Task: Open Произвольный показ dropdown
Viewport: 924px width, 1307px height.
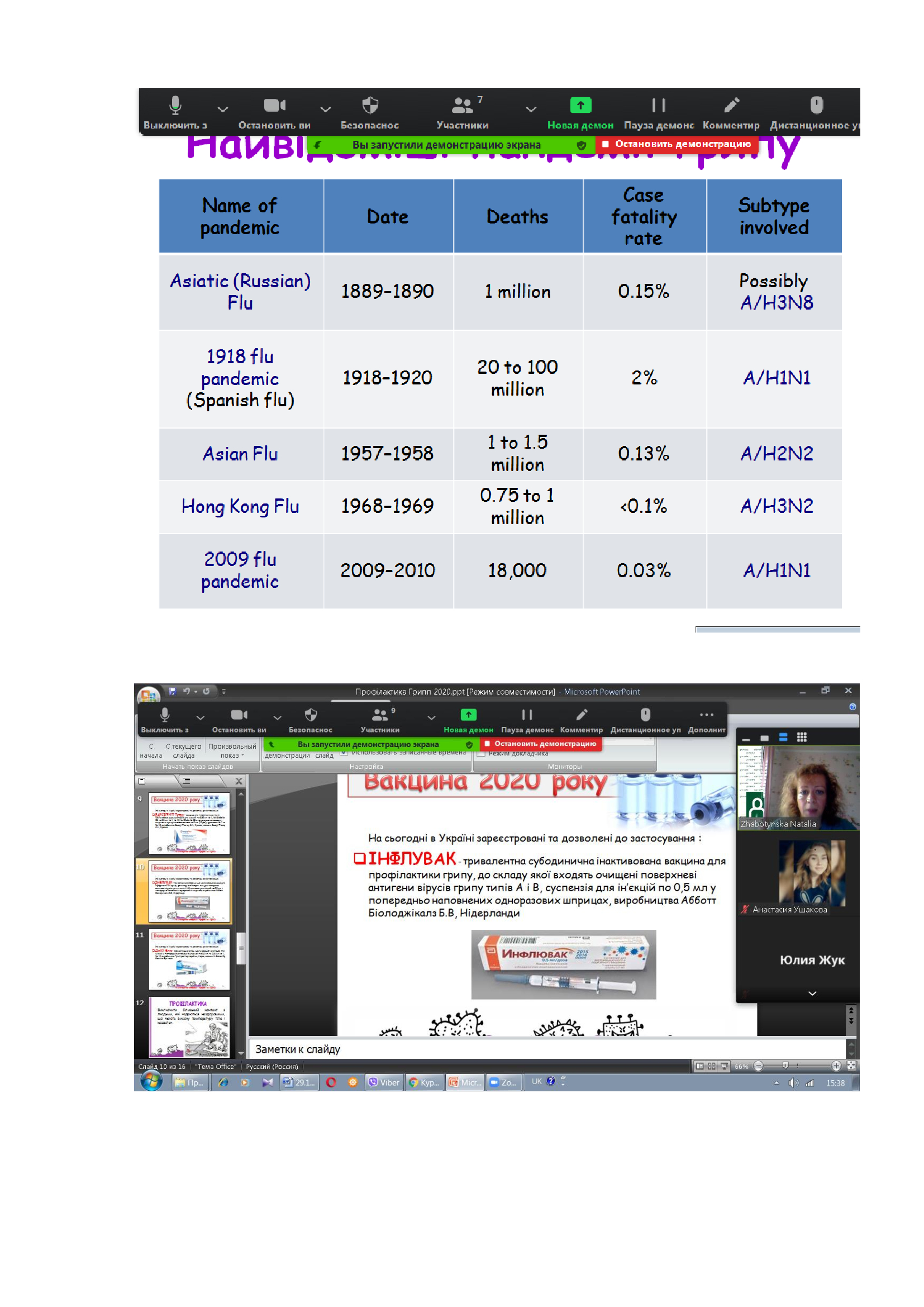Action: (232, 751)
